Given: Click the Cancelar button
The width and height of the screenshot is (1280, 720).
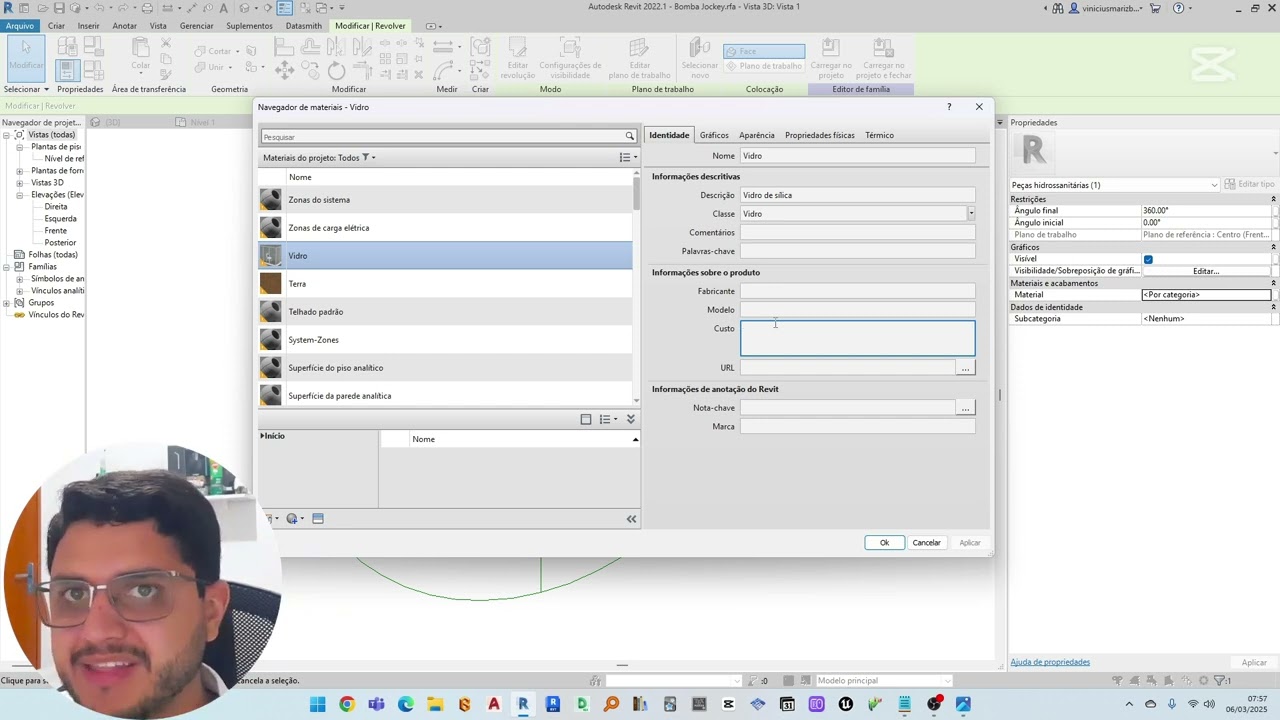Looking at the screenshot, I should (x=927, y=543).
